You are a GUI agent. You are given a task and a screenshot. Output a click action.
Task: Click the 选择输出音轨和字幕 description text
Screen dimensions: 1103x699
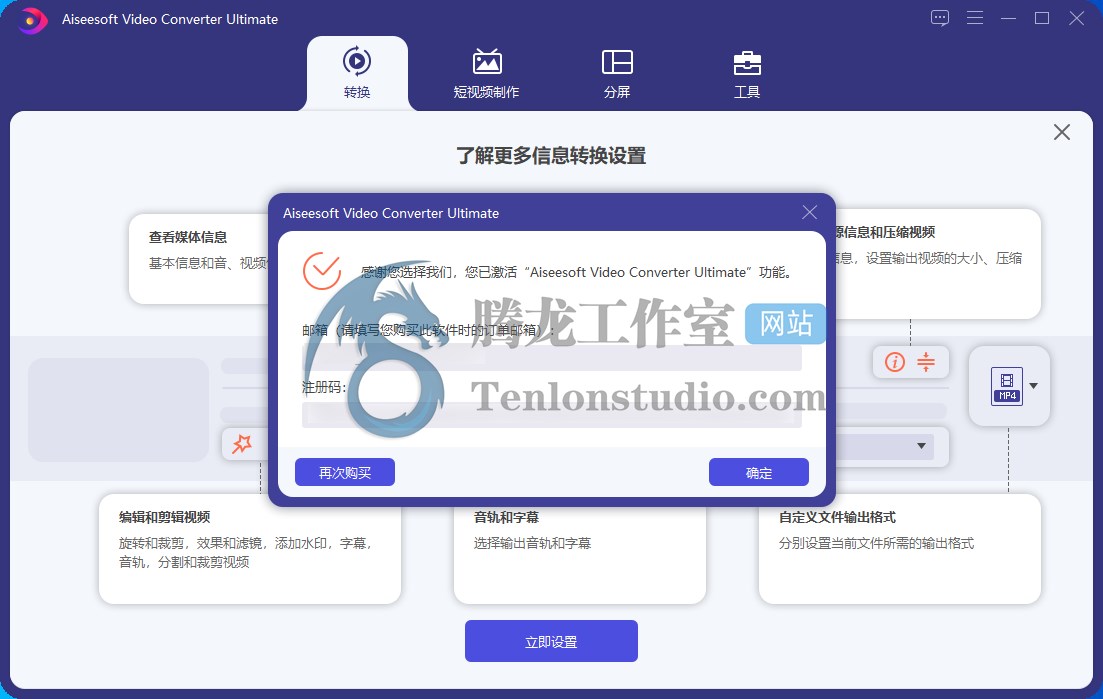point(533,543)
